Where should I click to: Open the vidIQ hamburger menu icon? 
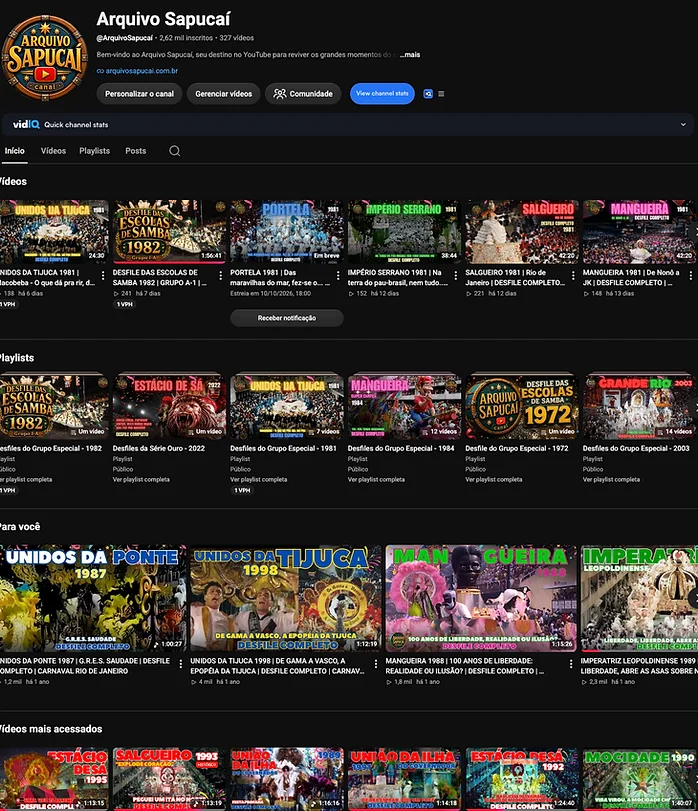coord(441,94)
